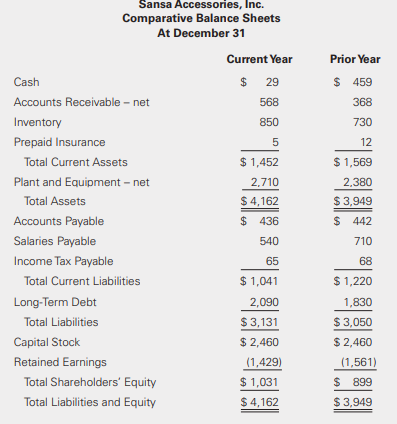
Task: Click the Plant and Equipment – net label
Action: click(81, 182)
